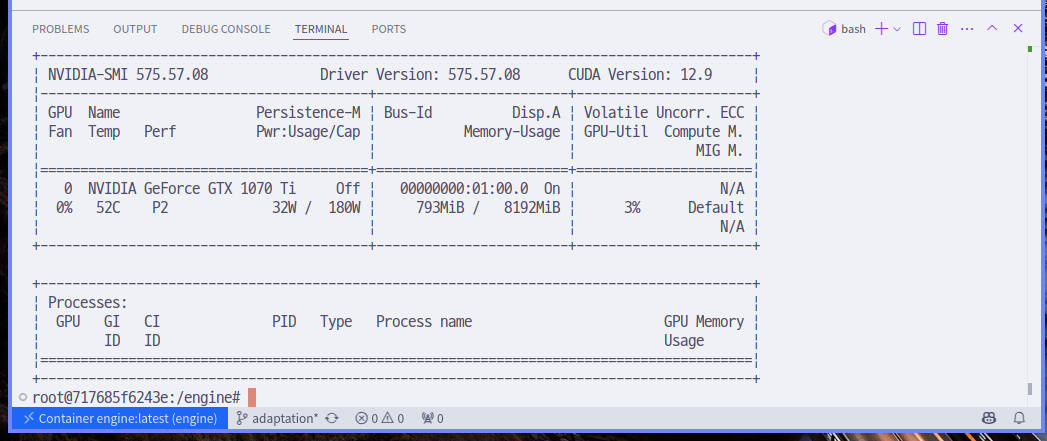The height and width of the screenshot is (441, 1047).
Task: Select the TERMINAL tab
Action: (x=321, y=29)
